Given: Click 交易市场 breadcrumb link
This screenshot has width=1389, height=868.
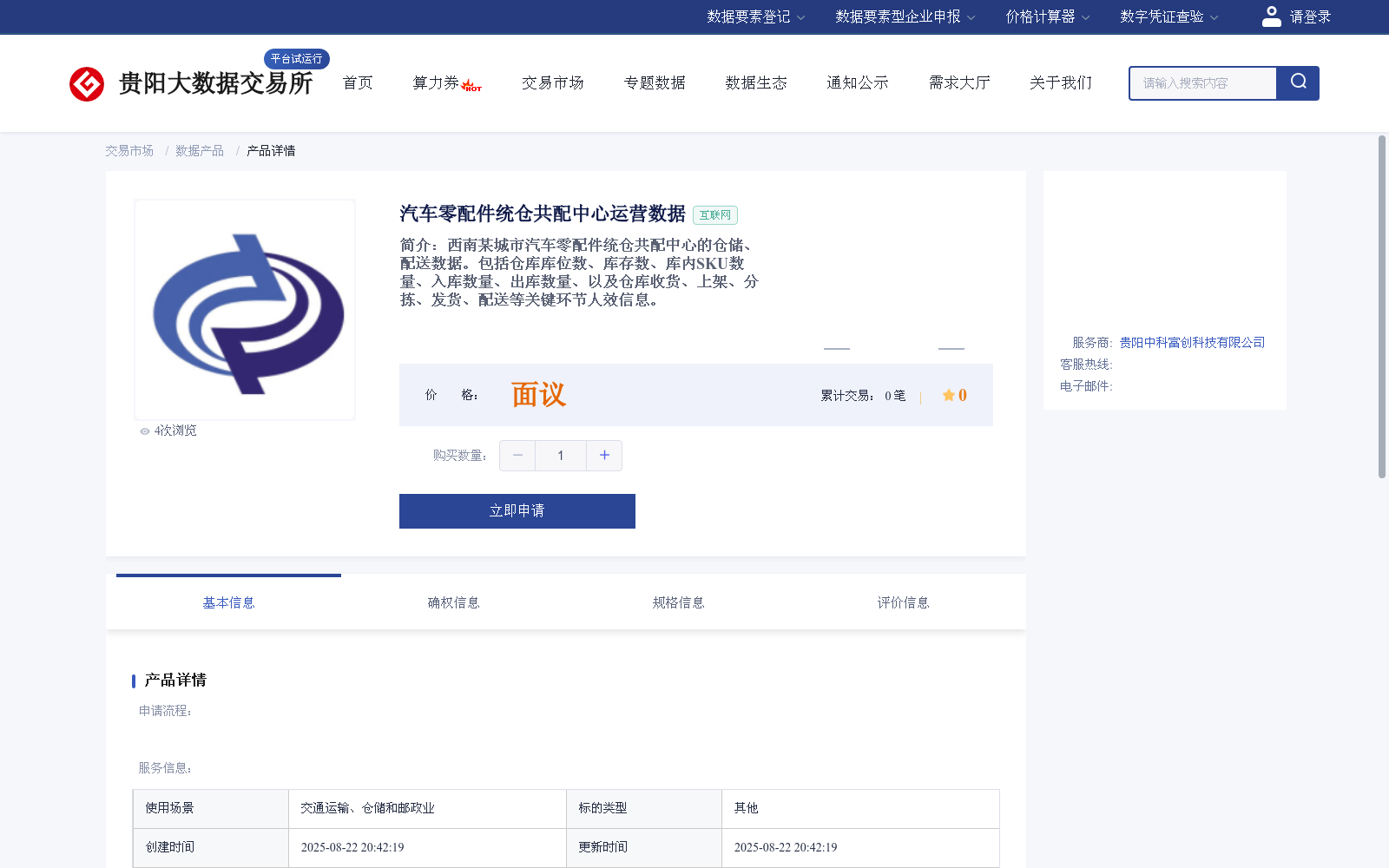Looking at the screenshot, I should point(129,151).
